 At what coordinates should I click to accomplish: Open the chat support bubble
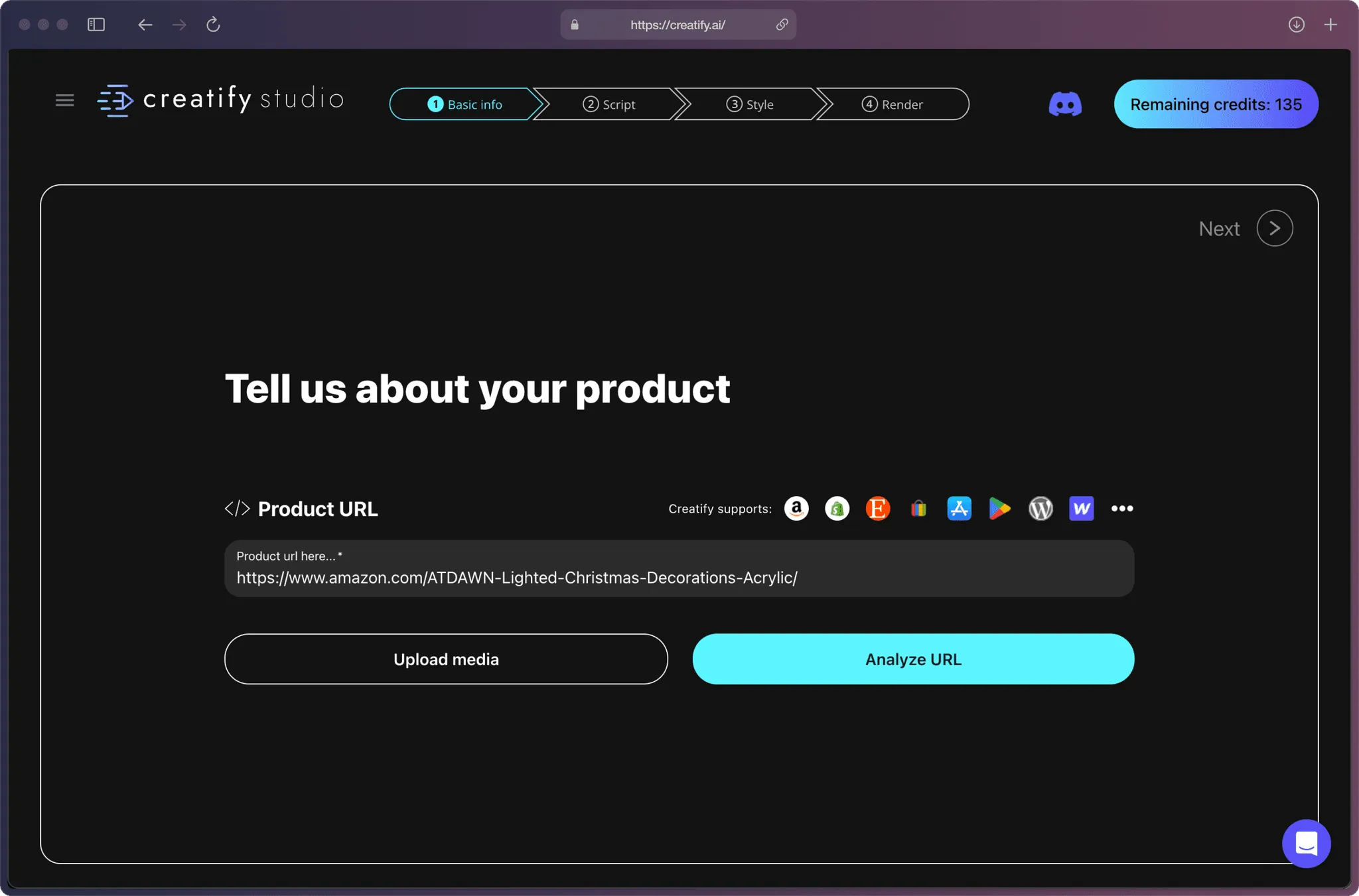coord(1306,844)
